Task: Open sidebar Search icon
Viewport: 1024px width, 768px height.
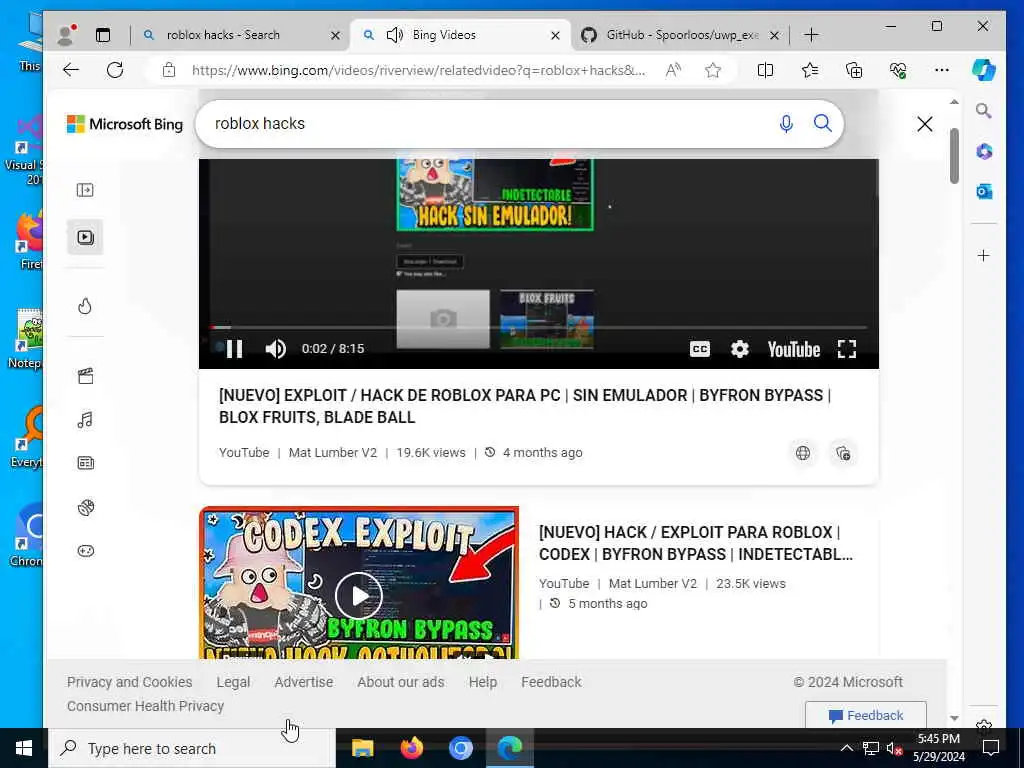Action: coord(984,110)
